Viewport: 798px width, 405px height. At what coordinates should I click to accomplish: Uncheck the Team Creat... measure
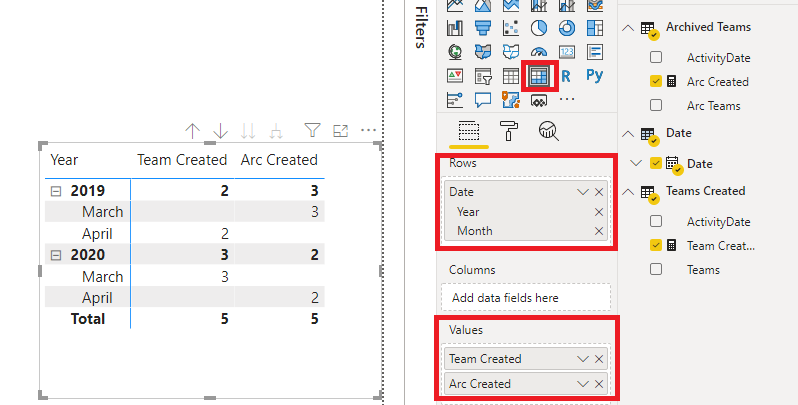(656, 245)
